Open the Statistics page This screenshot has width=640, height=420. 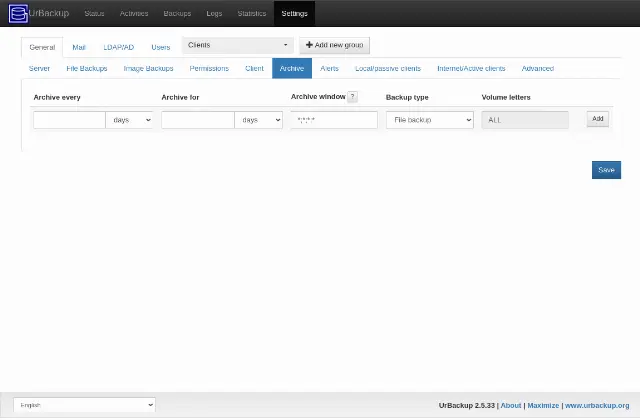tap(252, 13)
